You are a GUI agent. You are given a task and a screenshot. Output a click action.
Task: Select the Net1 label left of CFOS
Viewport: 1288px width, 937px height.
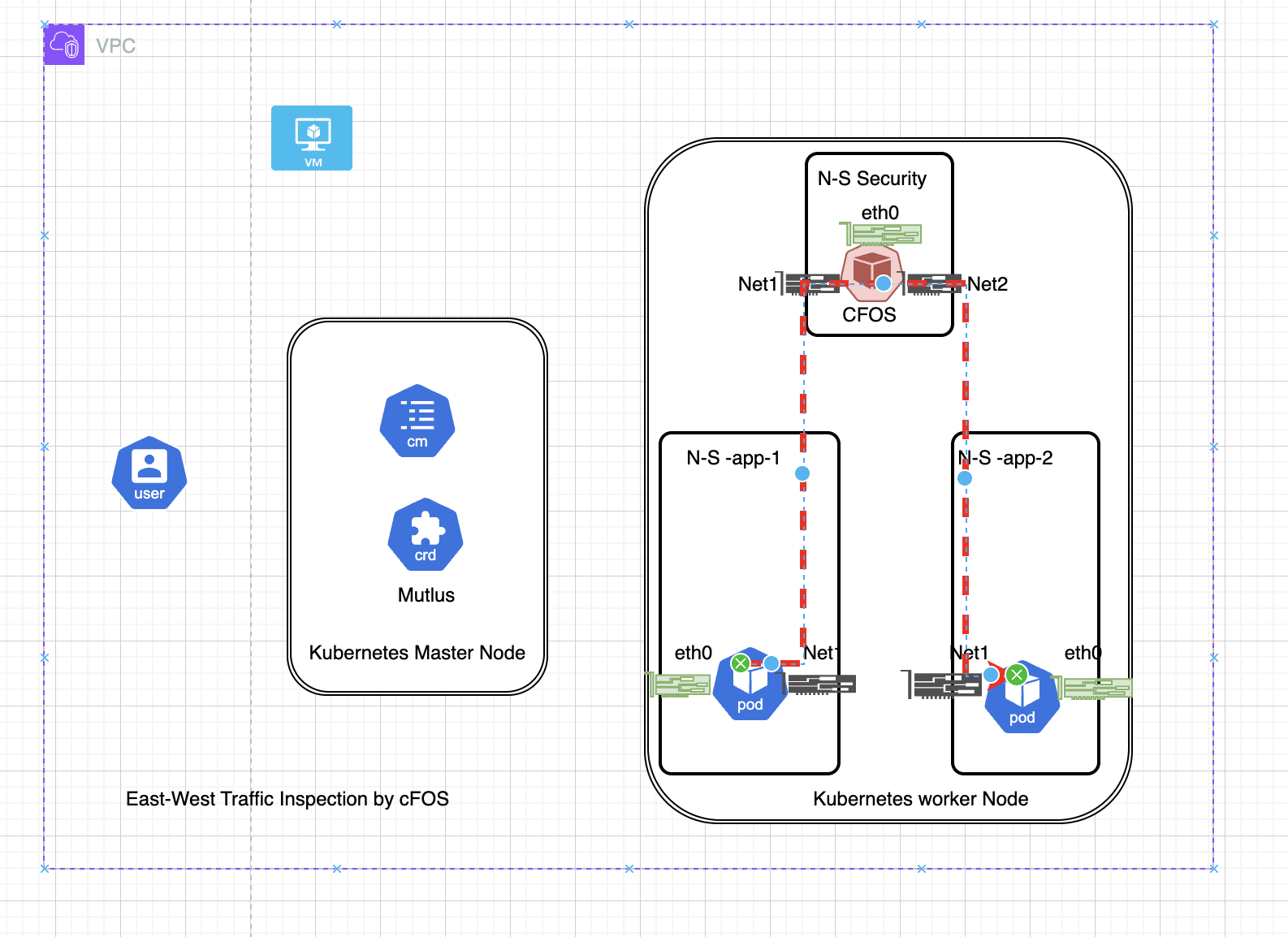pos(758,284)
